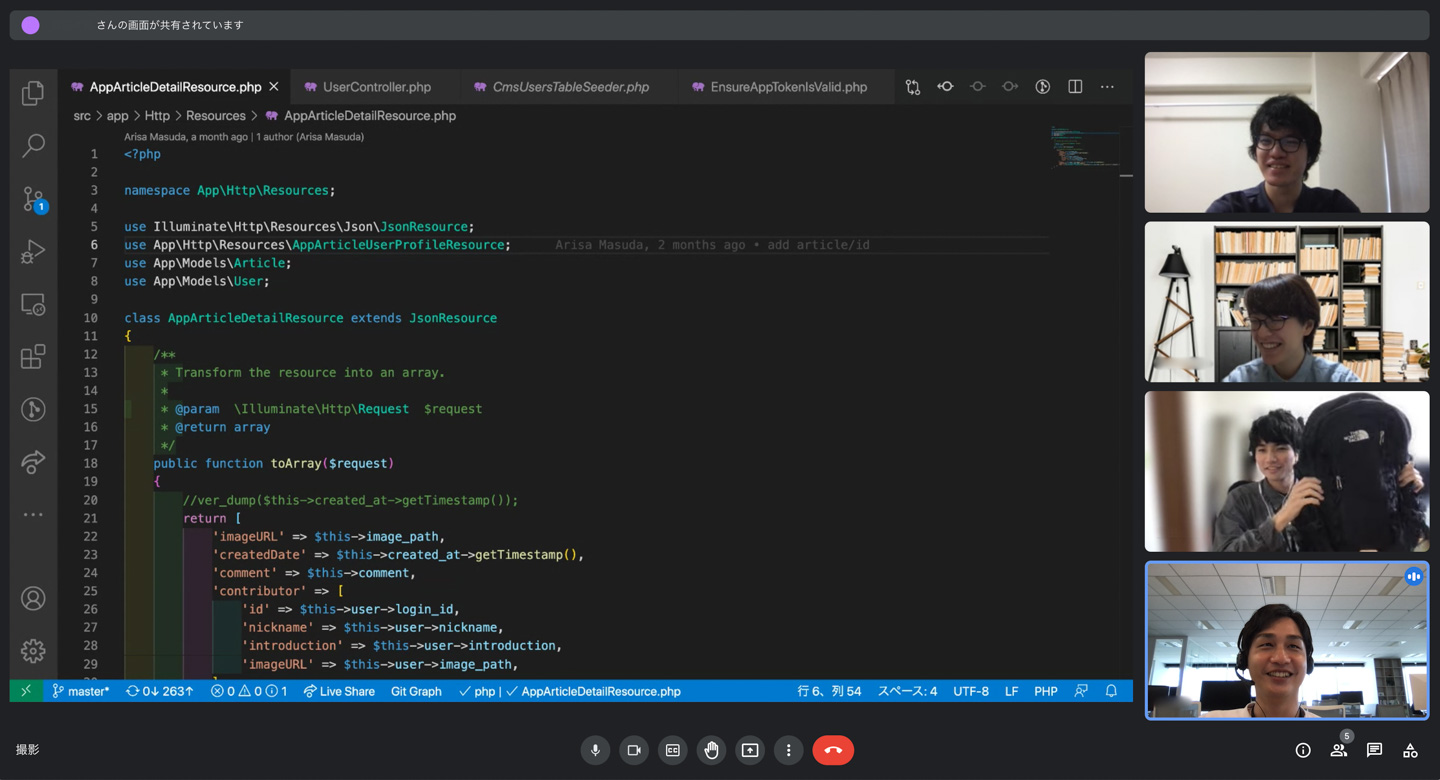
Task: Toggle the camera in meeting controls
Action: coord(634,750)
